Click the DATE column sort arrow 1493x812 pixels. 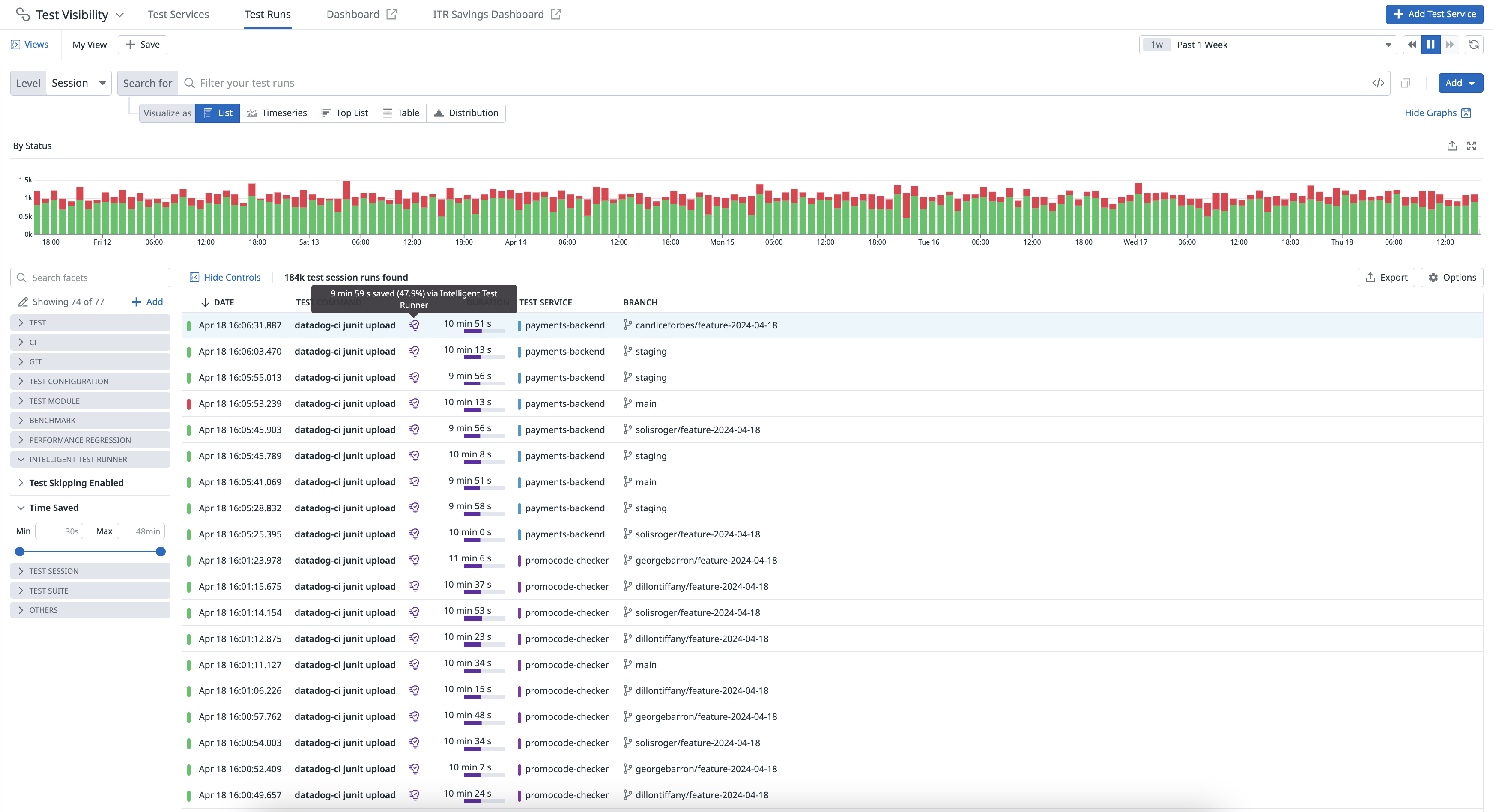pyautogui.click(x=205, y=302)
